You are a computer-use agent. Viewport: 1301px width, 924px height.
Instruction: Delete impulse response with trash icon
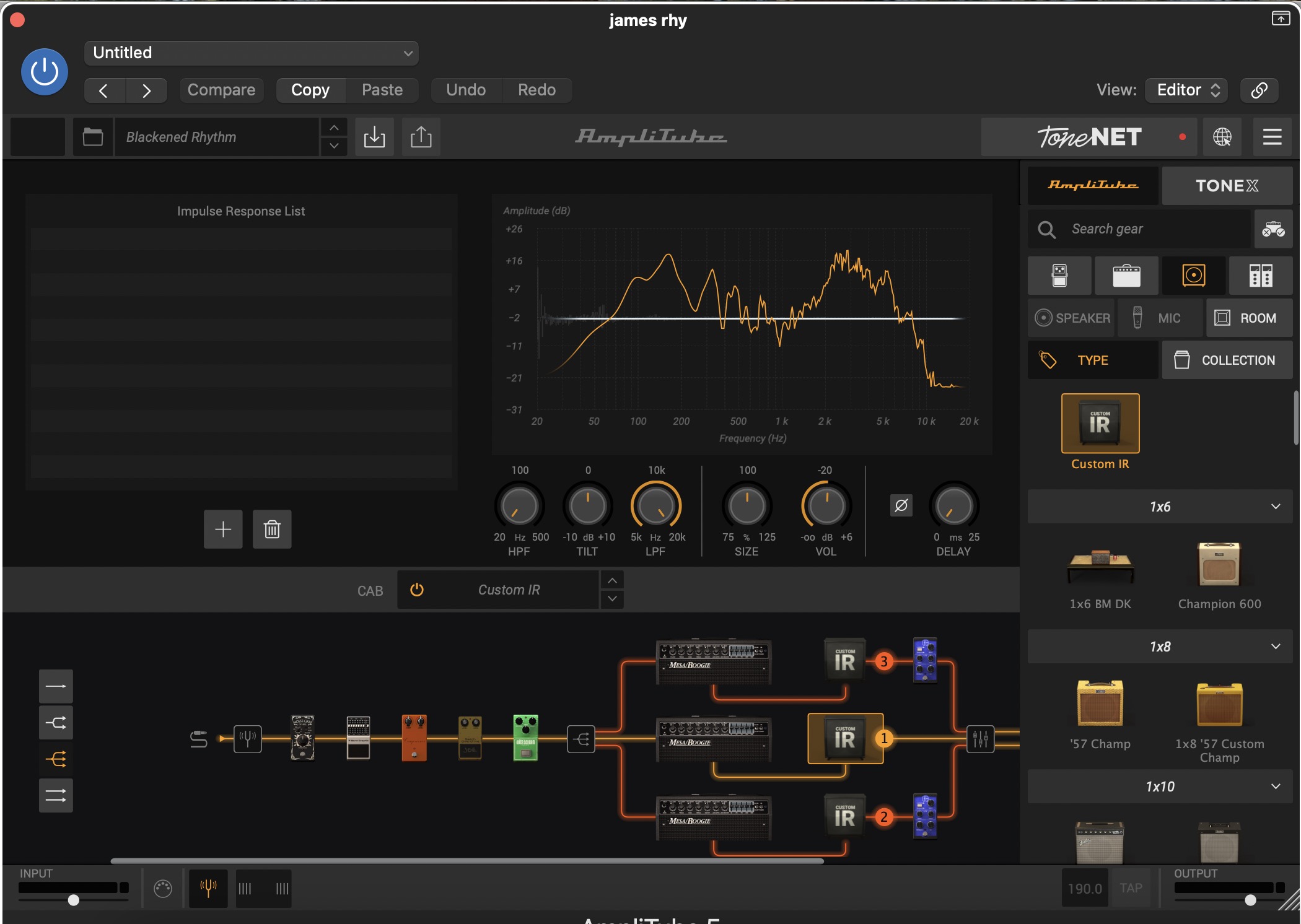(x=272, y=530)
